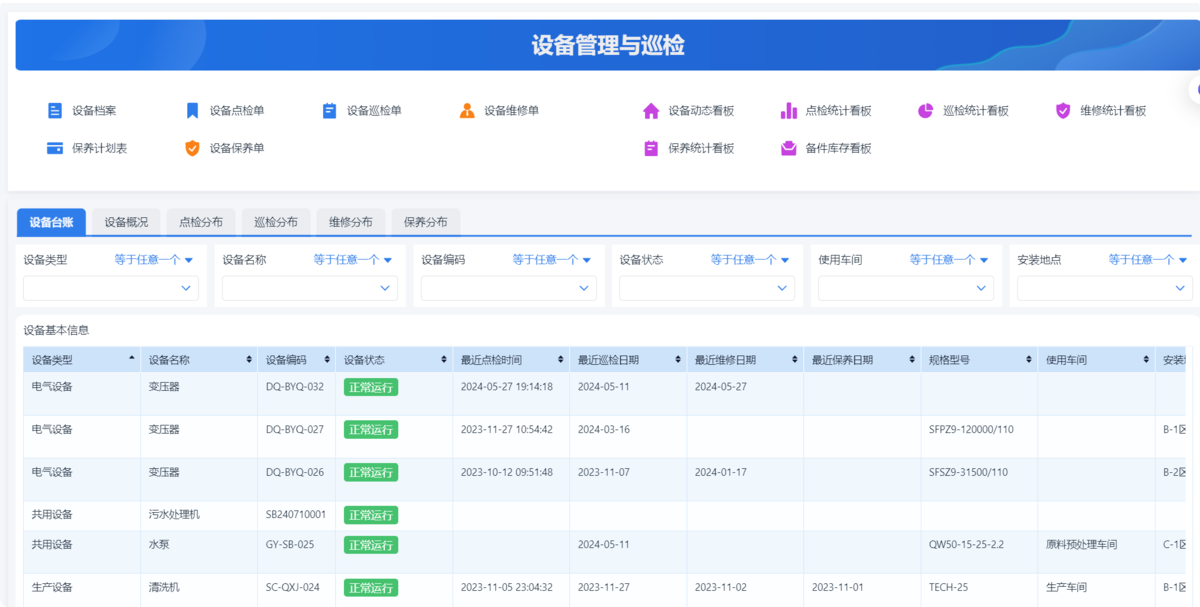The width and height of the screenshot is (1200, 607).
Task: Open the 点检统计看板 bar chart icon
Action: [x=789, y=111]
